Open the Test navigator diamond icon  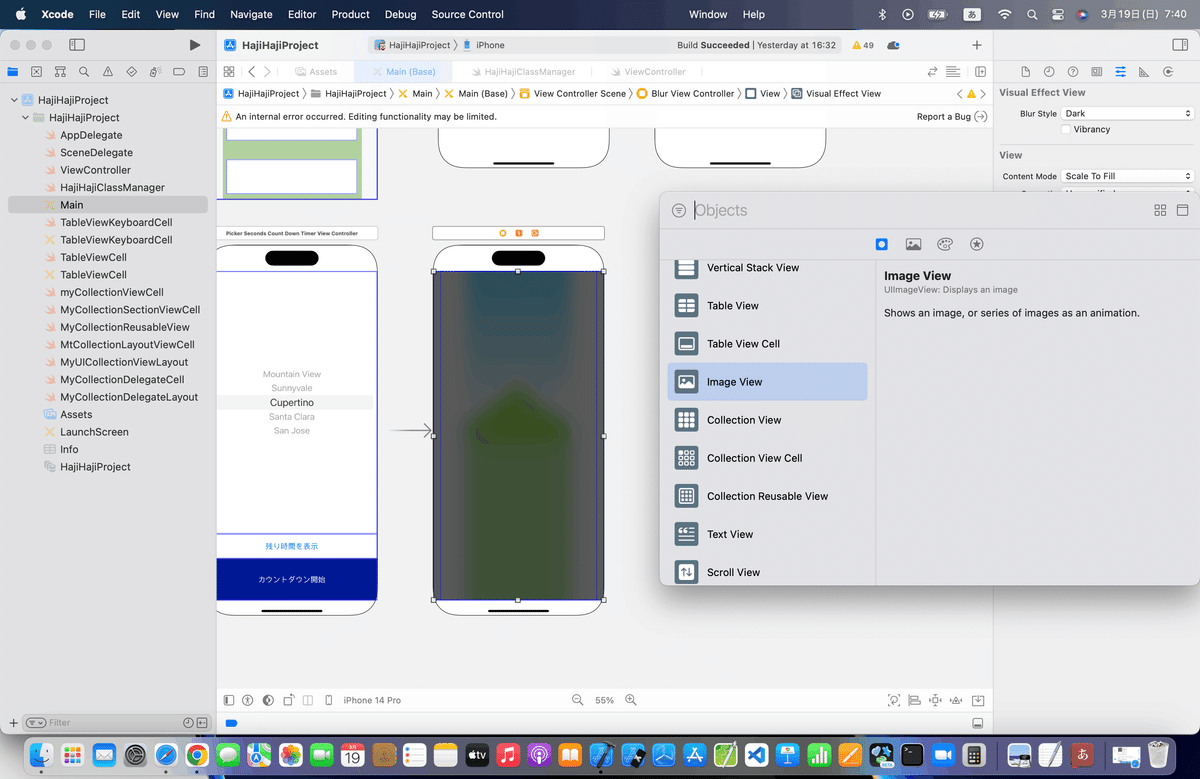pos(132,72)
